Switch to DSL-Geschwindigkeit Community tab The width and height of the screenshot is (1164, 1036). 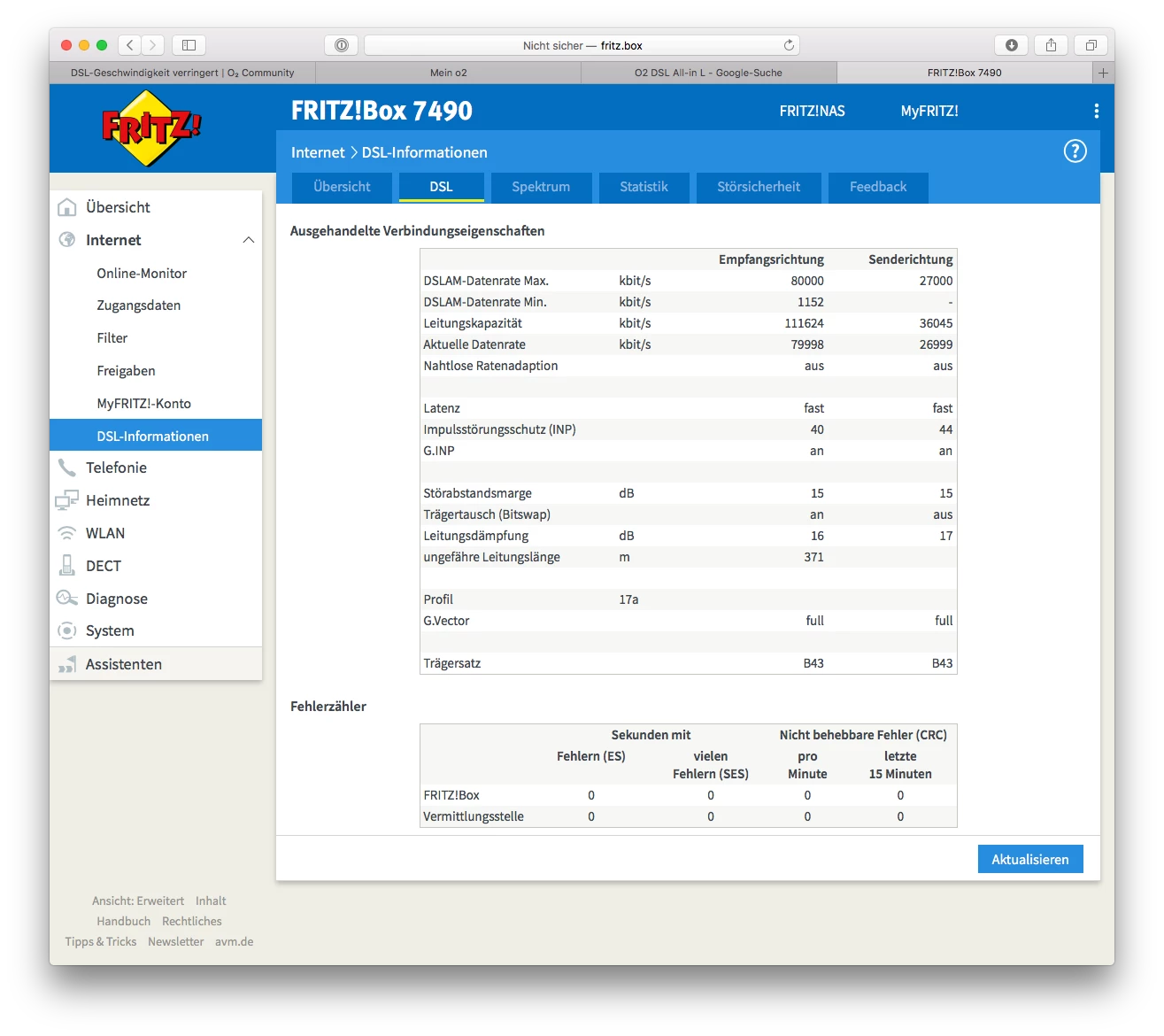coord(182,73)
